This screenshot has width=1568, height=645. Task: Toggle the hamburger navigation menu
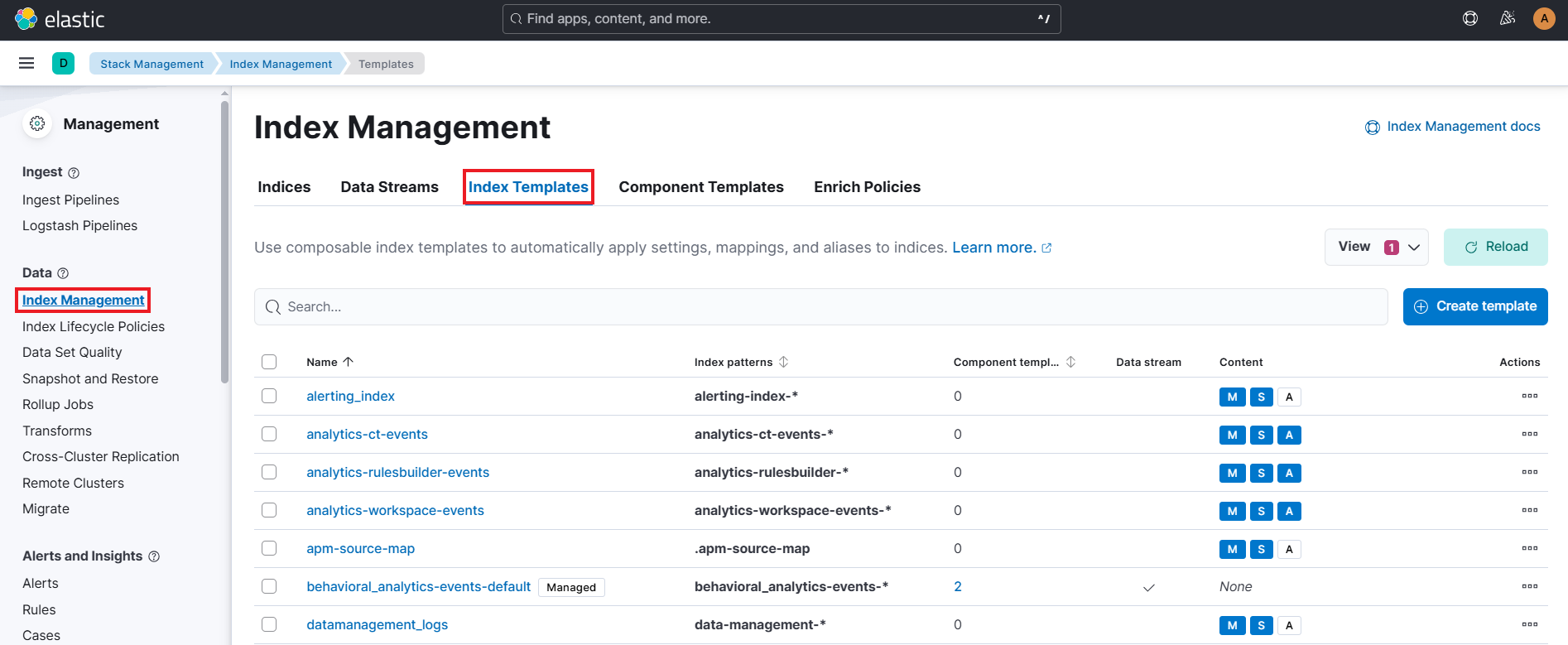click(26, 63)
